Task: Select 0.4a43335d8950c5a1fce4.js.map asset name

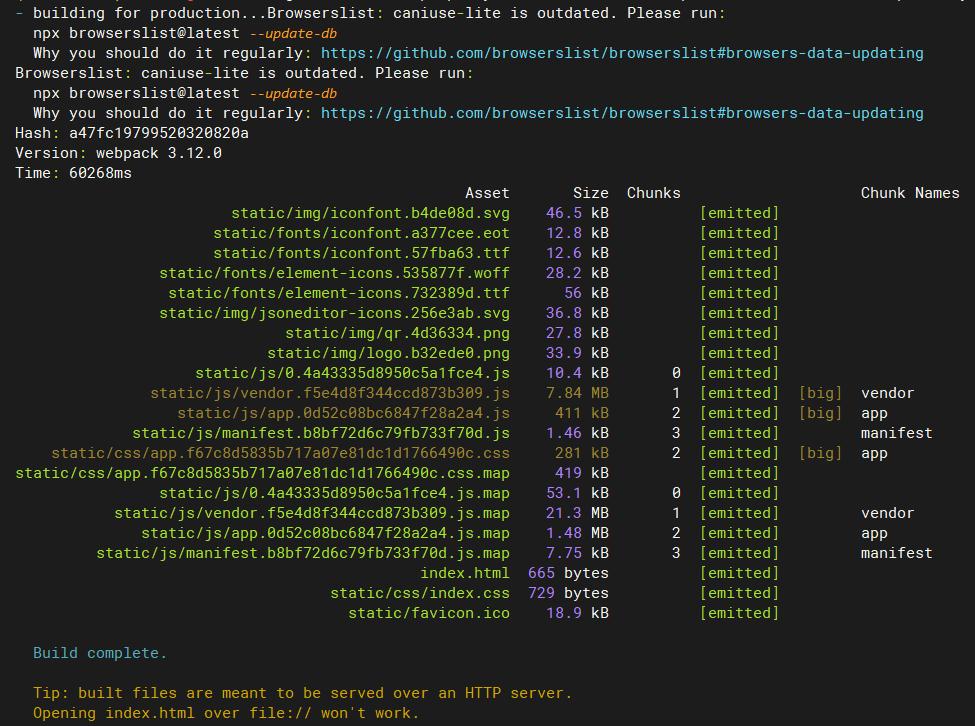Action: [x=335, y=493]
